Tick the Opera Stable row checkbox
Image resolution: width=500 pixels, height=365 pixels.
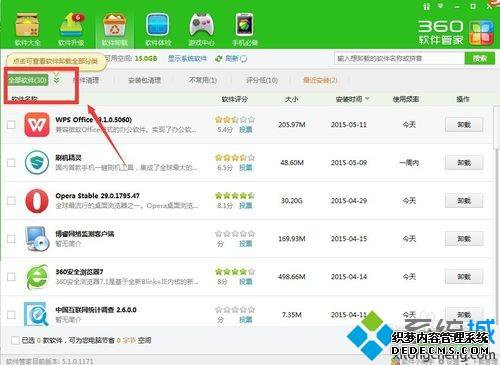point(11,201)
